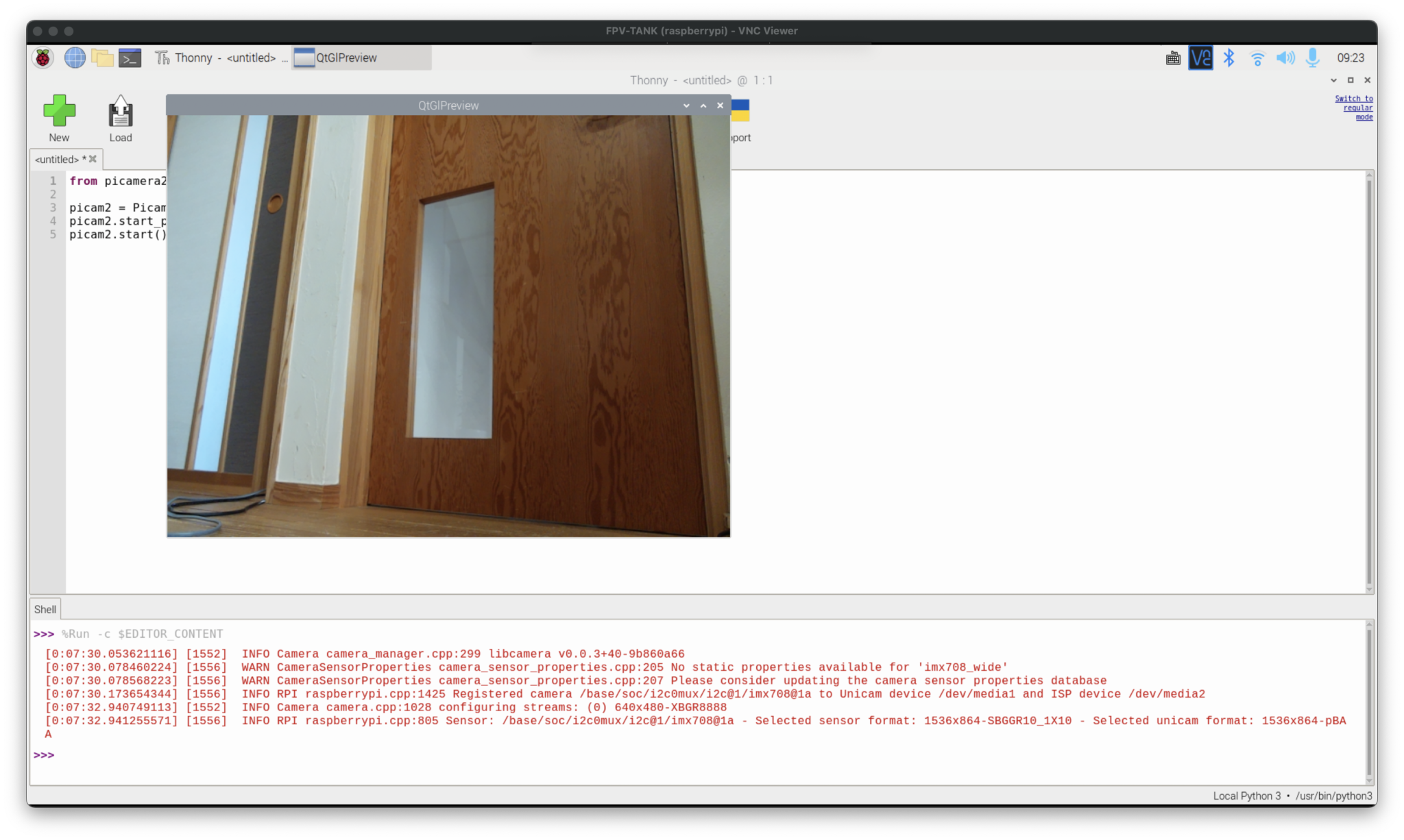Open the file manager folder icon
This screenshot has height=840, width=1404.
(102, 58)
